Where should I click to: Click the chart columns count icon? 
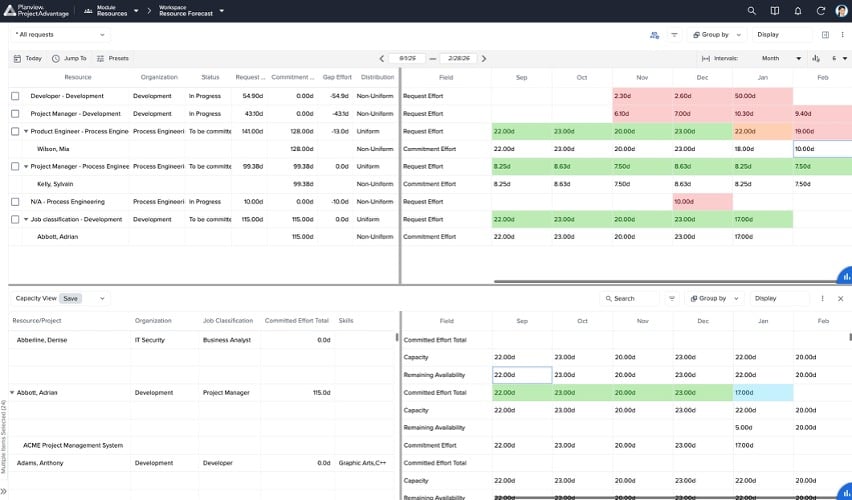816,58
